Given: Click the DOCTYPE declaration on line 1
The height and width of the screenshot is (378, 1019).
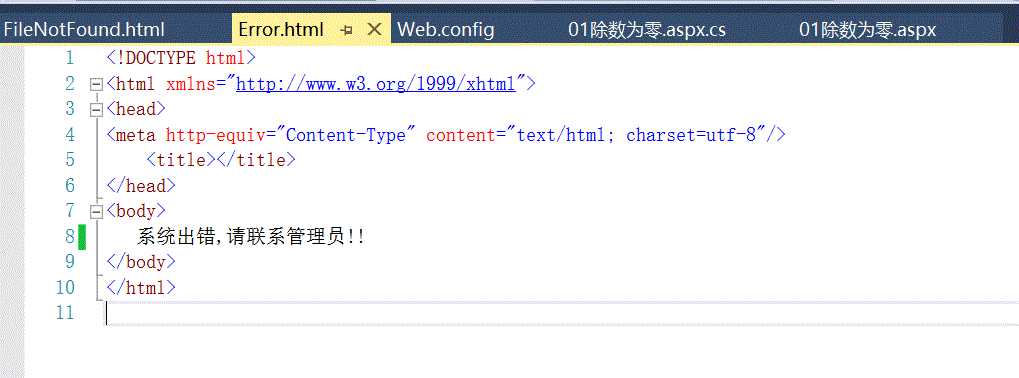Looking at the screenshot, I should (x=181, y=58).
